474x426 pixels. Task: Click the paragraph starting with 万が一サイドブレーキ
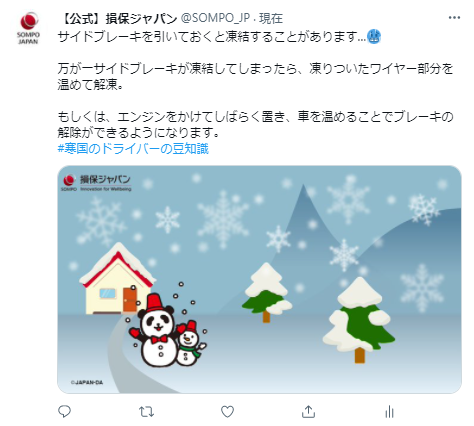coord(255,77)
